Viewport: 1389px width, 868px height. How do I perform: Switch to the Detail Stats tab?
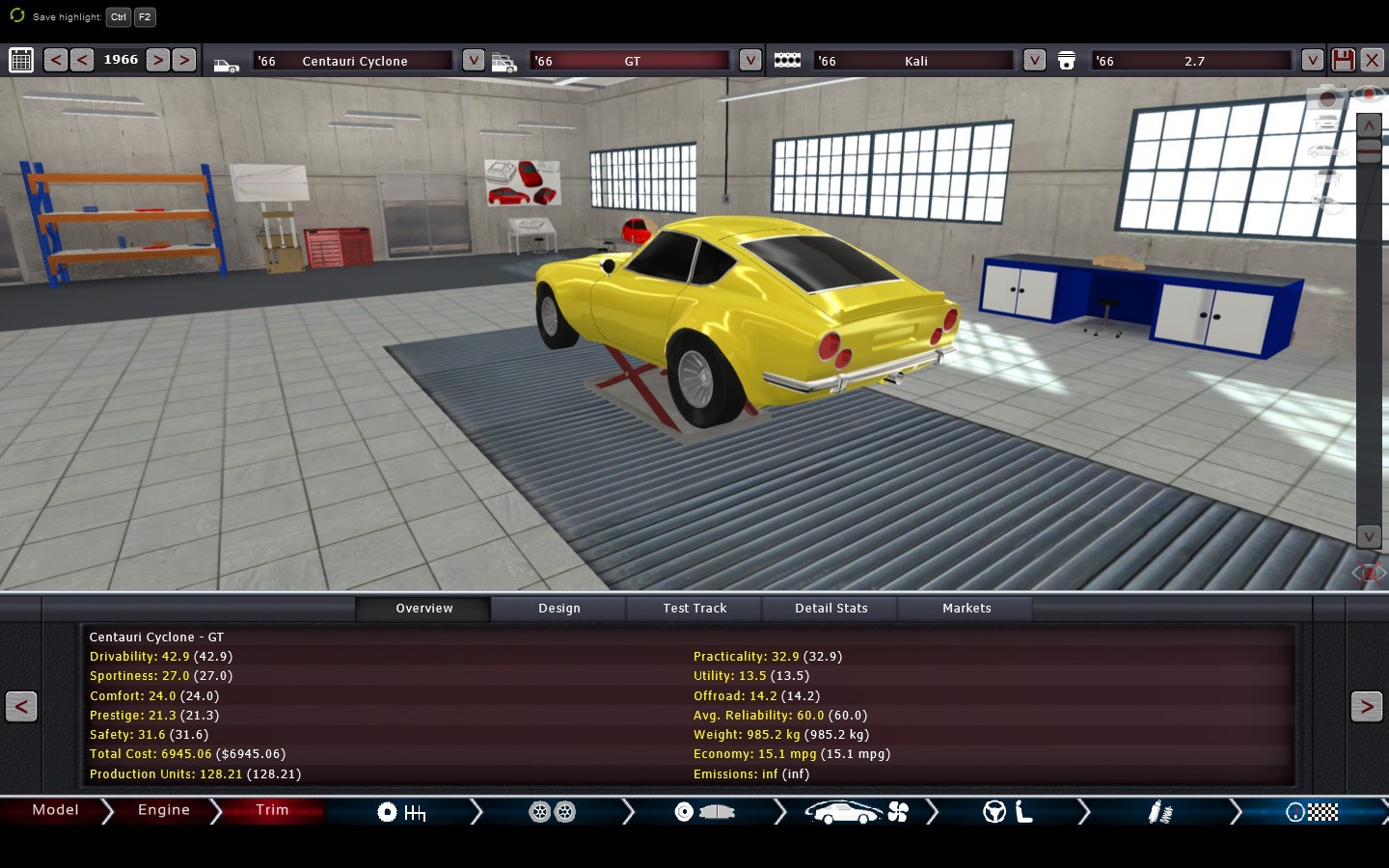click(831, 609)
